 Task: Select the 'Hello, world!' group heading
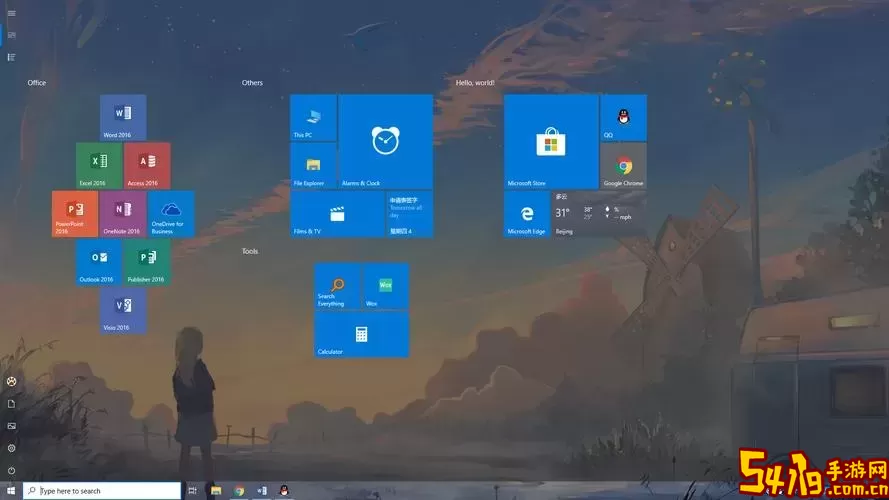475,83
